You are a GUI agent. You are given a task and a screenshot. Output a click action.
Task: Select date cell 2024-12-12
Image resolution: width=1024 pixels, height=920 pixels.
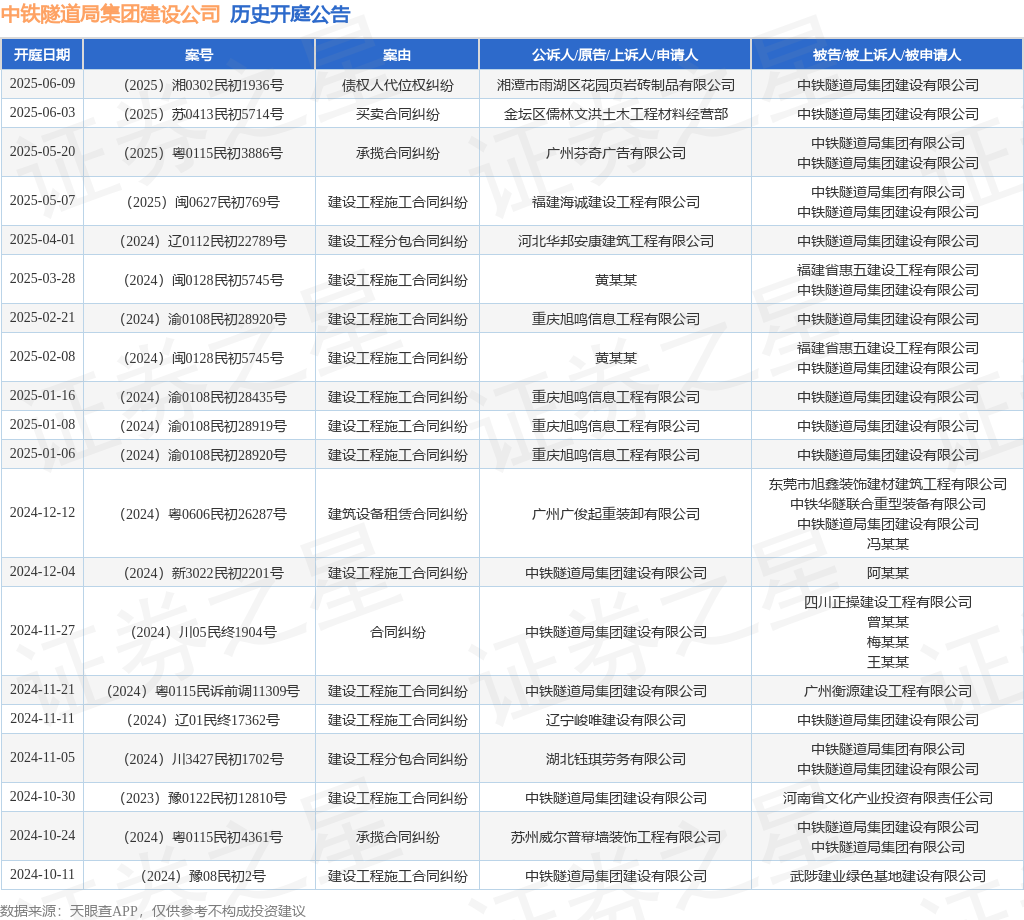42,513
